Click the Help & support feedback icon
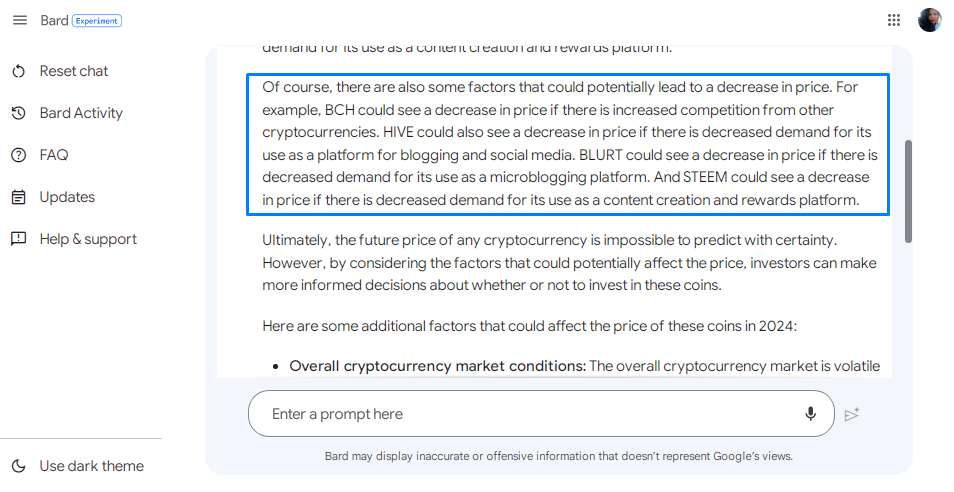The height and width of the screenshot is (492, 954). click(x=19, y=239)
